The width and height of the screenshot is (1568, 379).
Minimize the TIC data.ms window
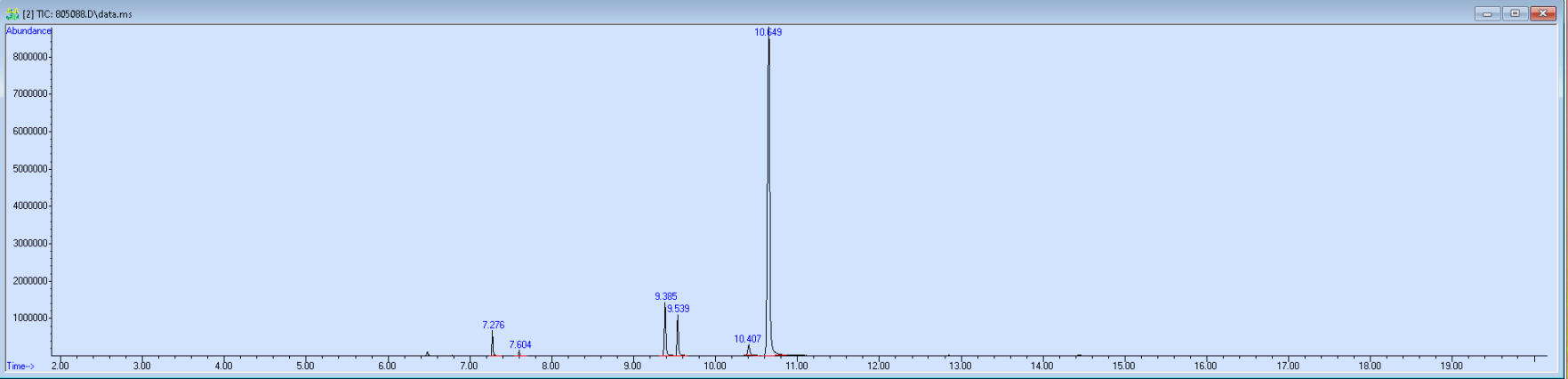pyautogui.click(x=1487, y=13)
